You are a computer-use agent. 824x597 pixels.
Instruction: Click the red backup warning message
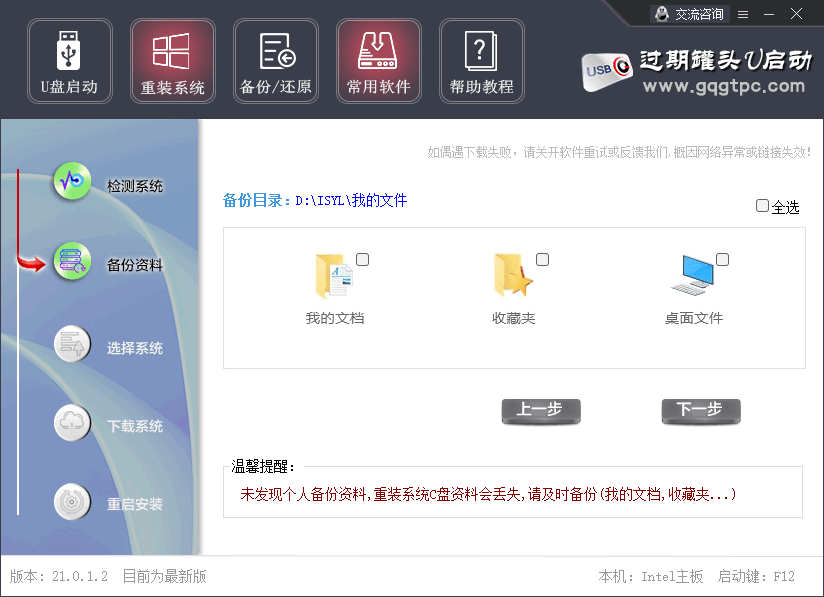click(488, 494)
